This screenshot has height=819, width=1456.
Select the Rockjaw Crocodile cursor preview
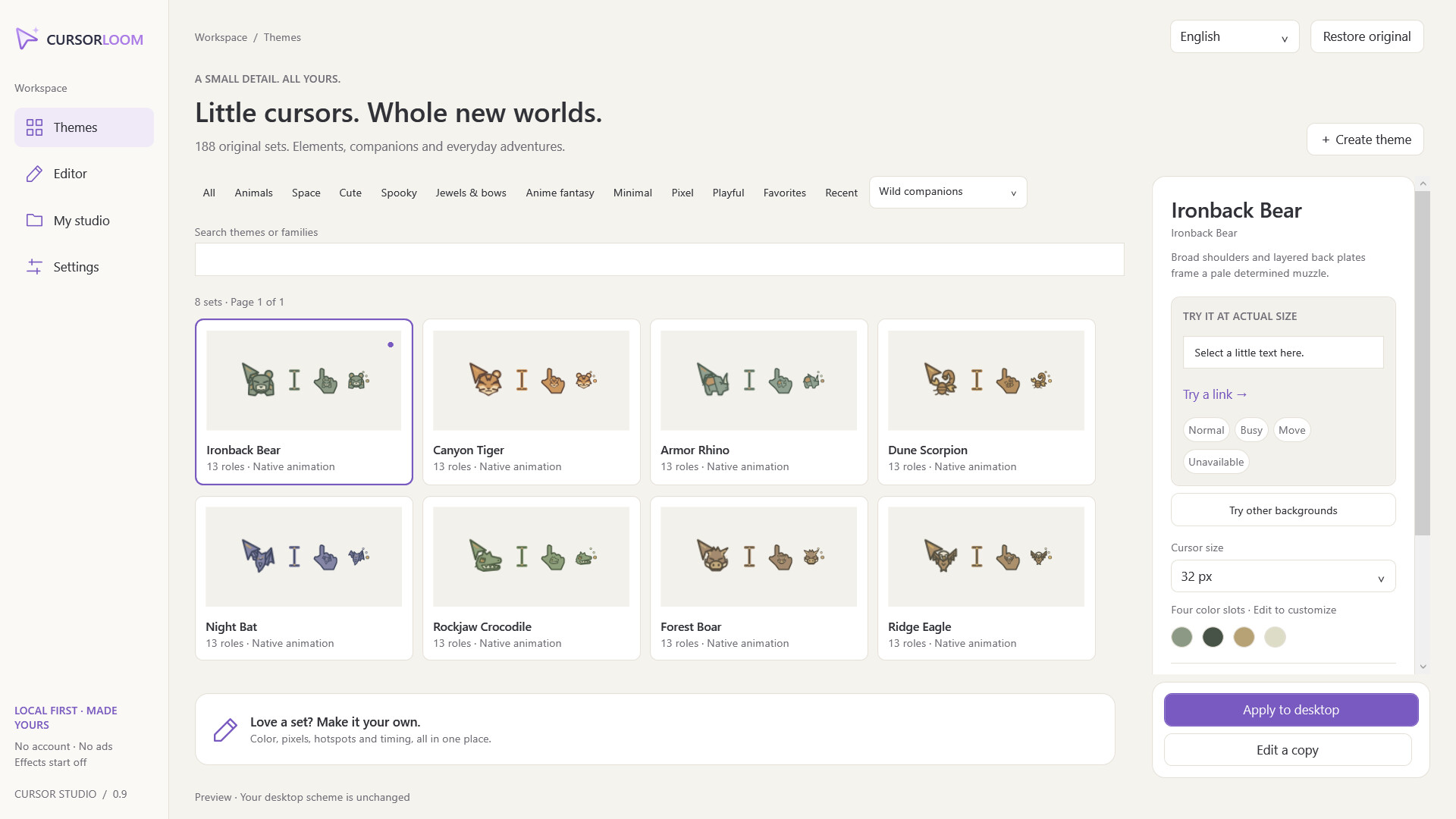click(x=531, y=557)
